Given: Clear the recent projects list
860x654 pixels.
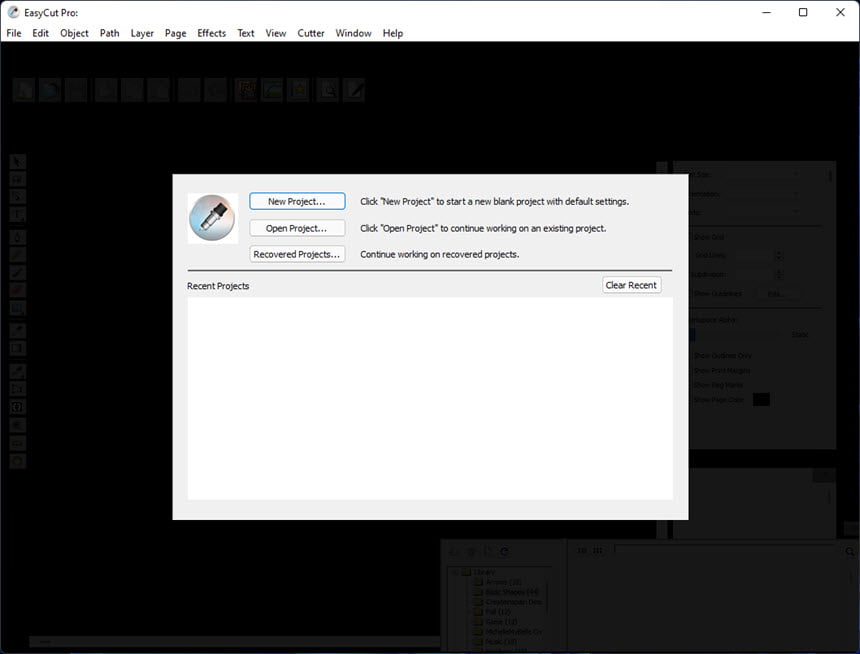Looking at the screenshot, I should [x=631, y=285].
